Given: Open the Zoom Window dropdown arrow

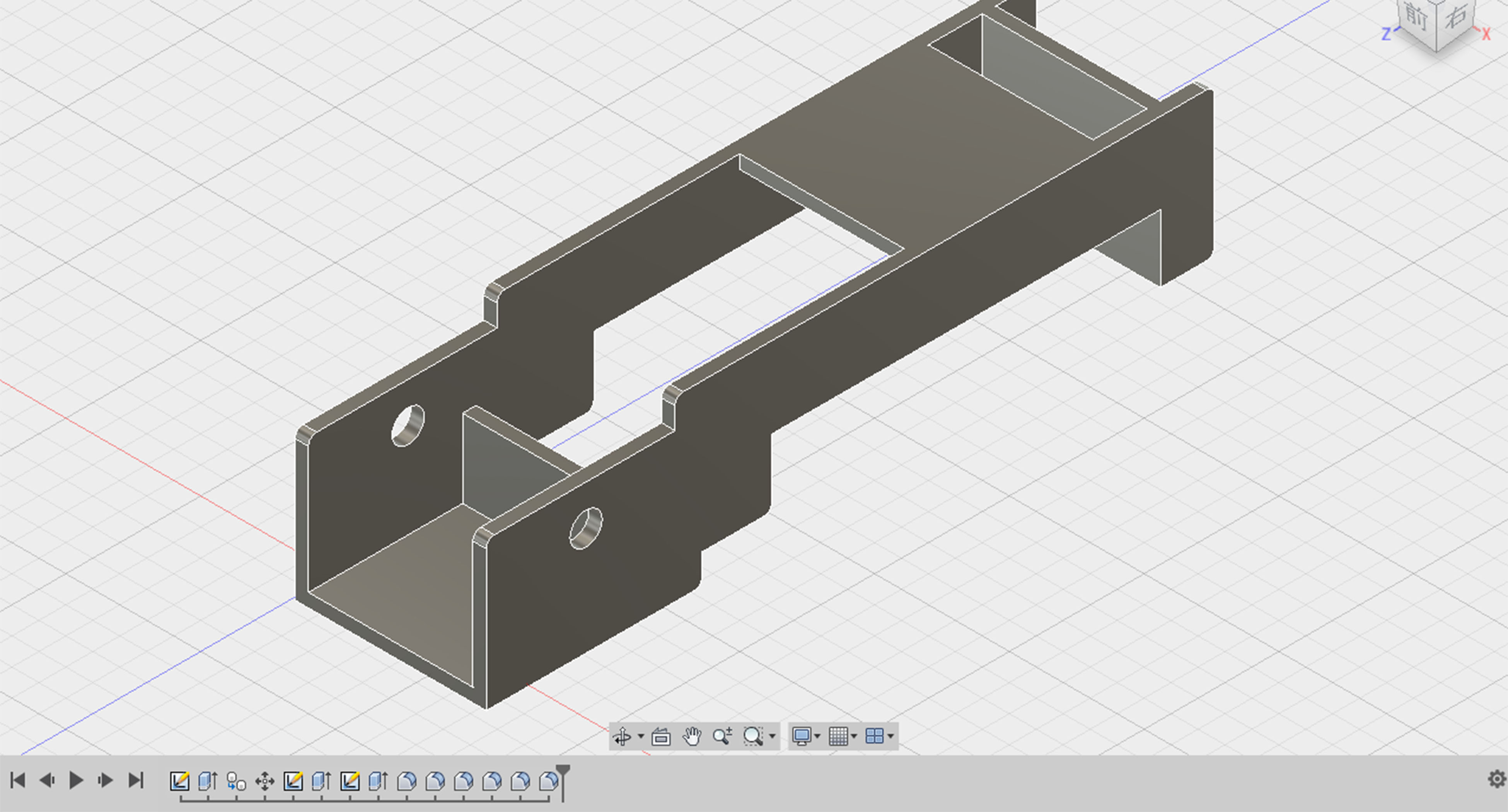Looking at the screenshot, I should coord(772,737).
